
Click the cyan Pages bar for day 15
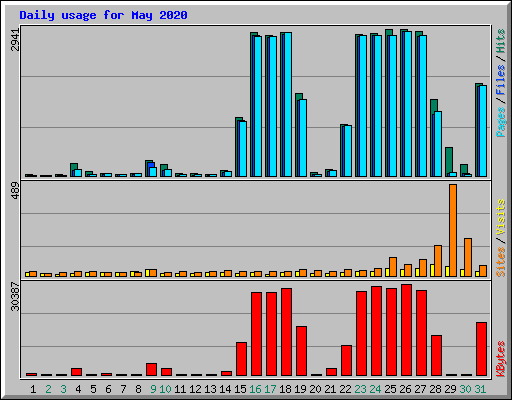click(x=243, y=149)
